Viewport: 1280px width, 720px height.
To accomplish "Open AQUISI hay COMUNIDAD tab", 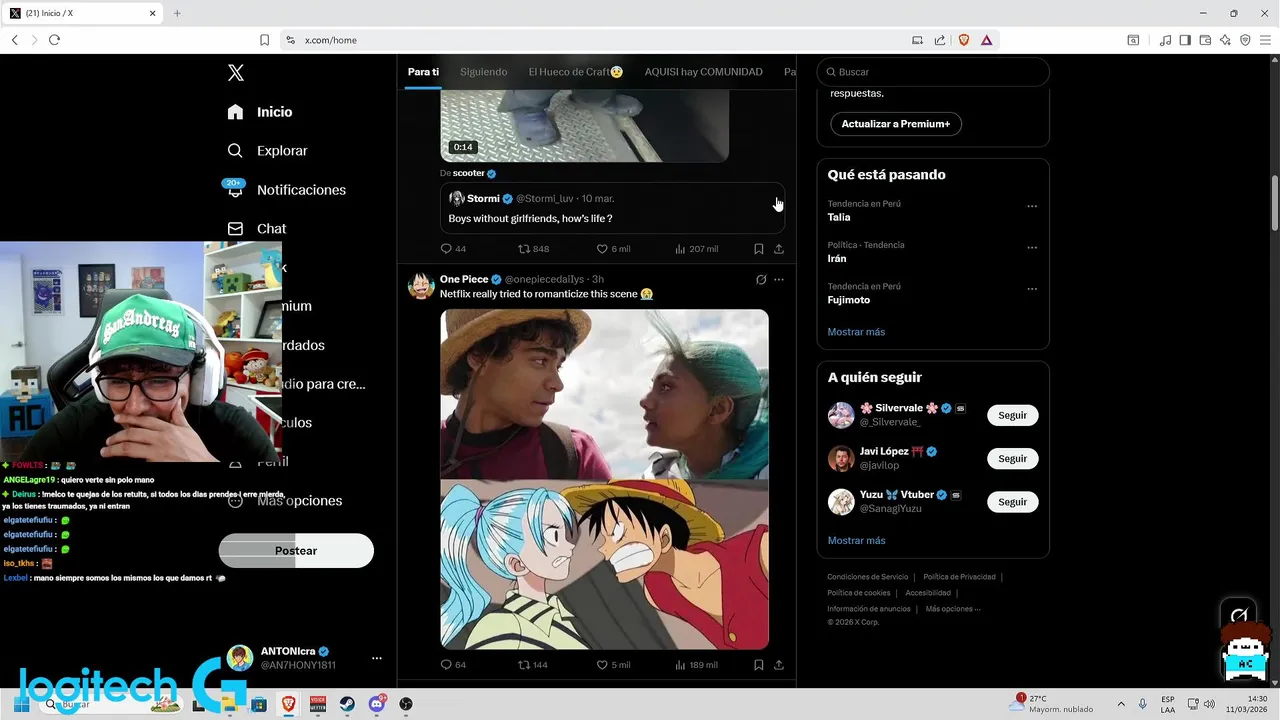I will coord(703,72).
